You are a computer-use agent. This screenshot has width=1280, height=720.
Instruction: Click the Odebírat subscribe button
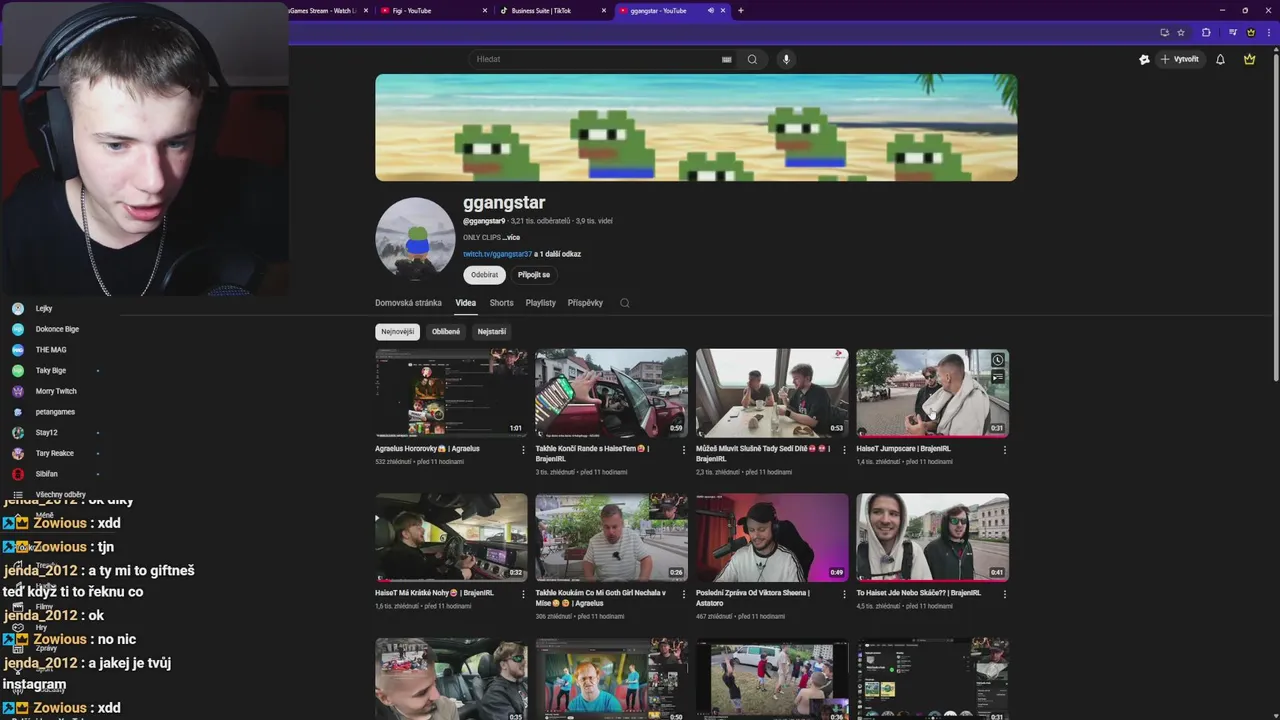(485, 274)
